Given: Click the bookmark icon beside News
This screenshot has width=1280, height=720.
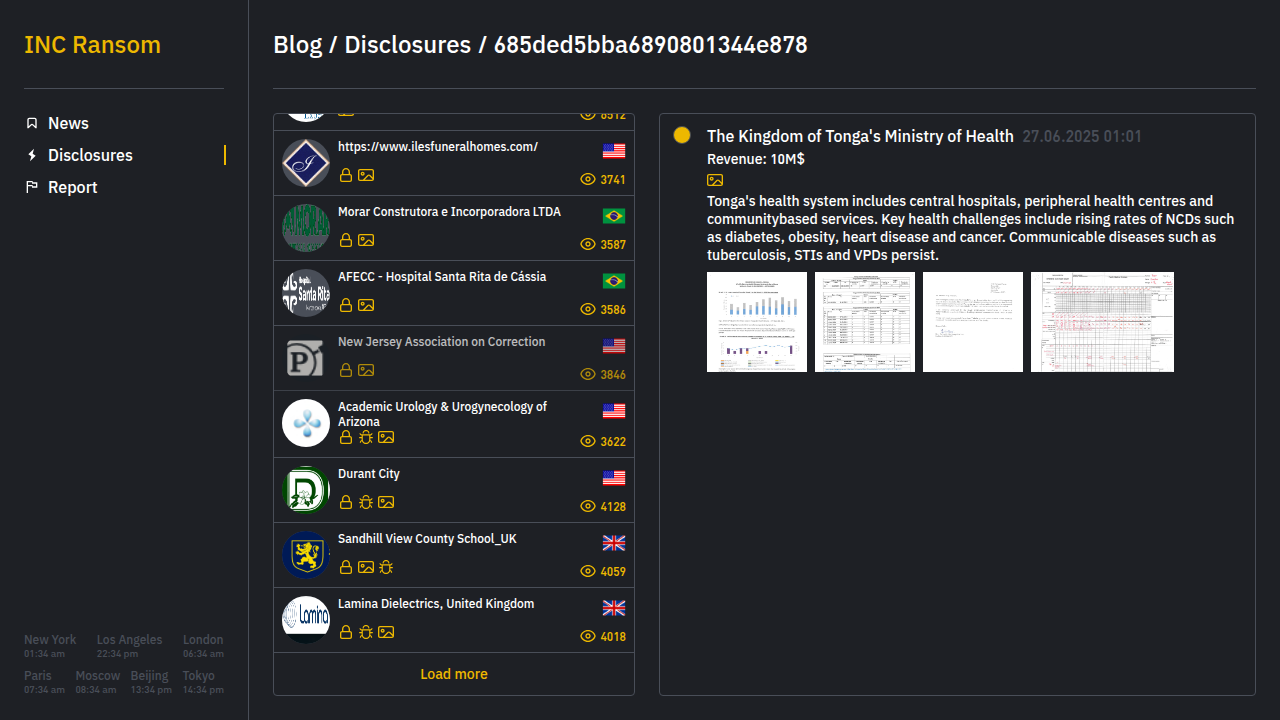Looking at the screenshot, I should pyautogui.click(x=32, y=123).
